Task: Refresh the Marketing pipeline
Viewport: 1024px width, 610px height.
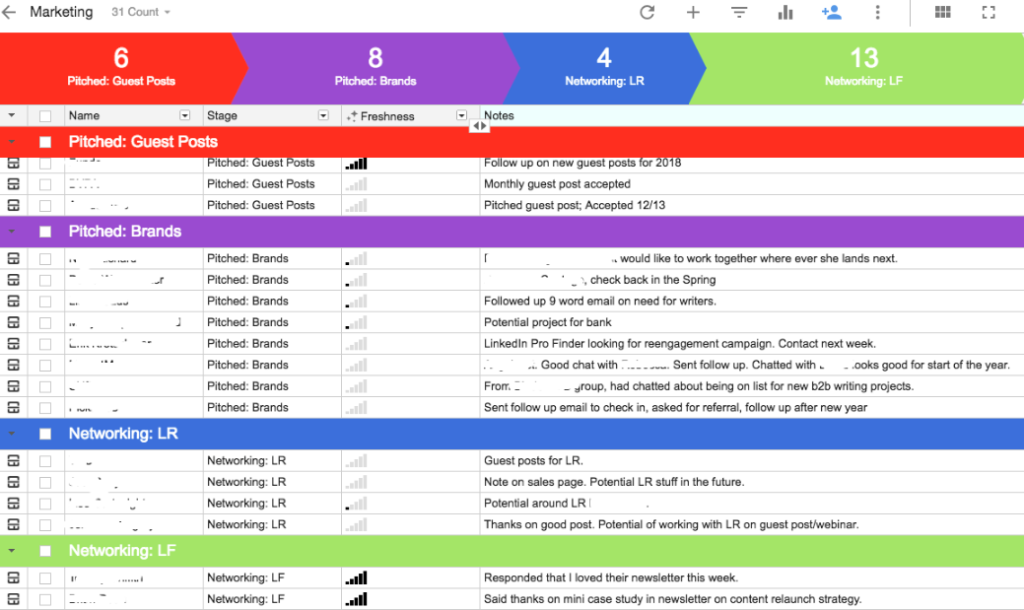Action: (x=647, y=12)
